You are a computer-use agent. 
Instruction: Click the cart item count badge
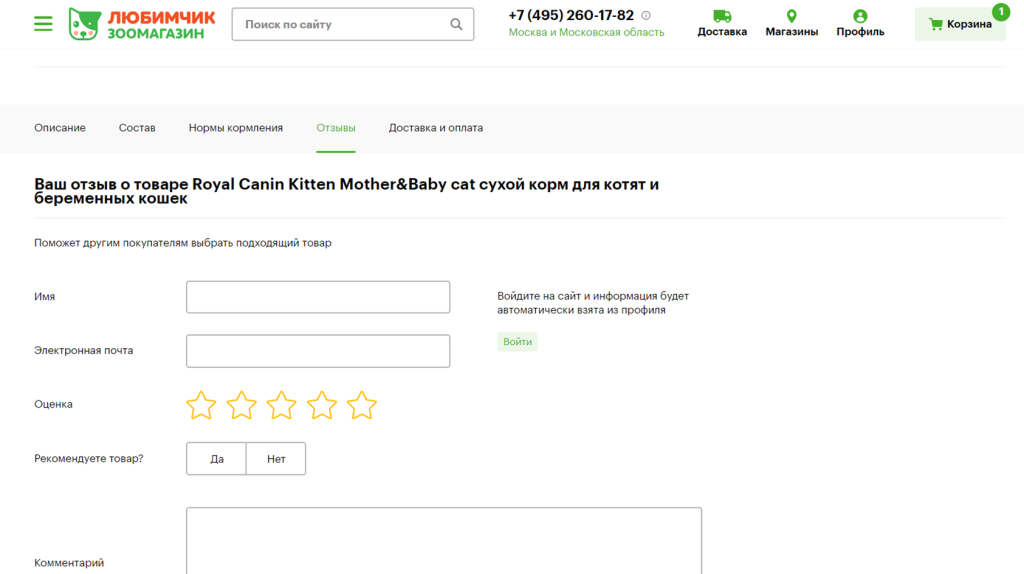(x=1000, y=12)
